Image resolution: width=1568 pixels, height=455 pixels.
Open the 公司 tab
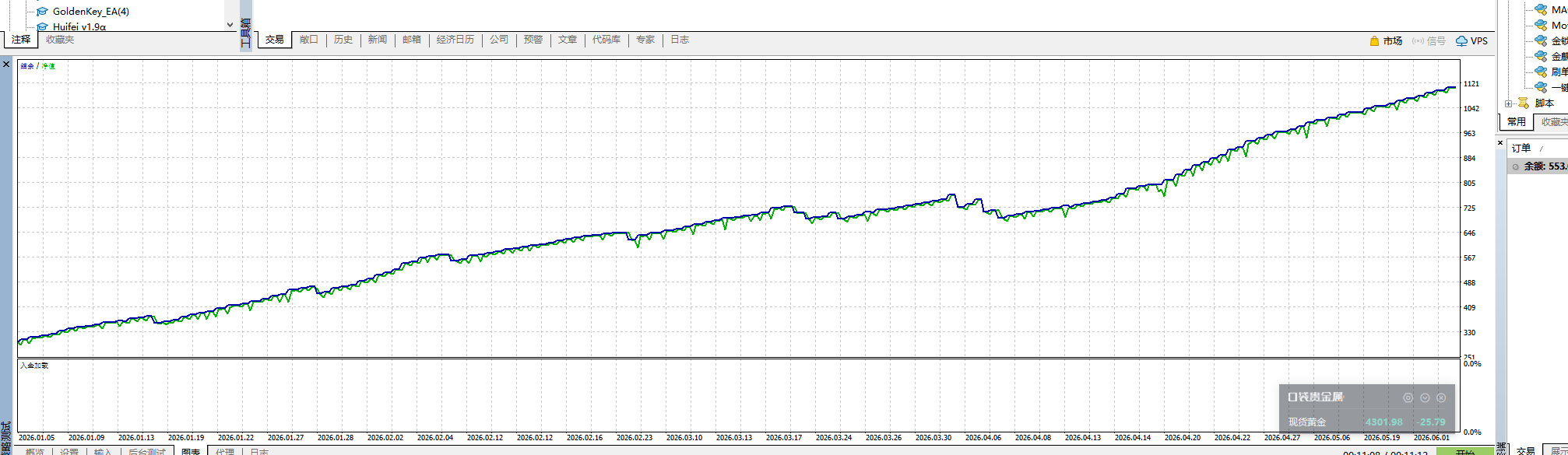coord(499,40)
